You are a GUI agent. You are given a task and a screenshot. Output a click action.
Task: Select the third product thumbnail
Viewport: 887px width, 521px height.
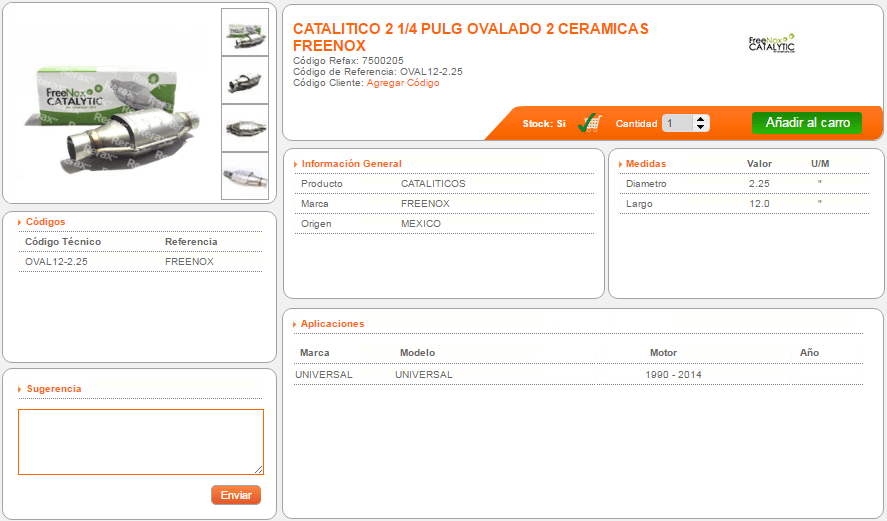tap(245, 128)
